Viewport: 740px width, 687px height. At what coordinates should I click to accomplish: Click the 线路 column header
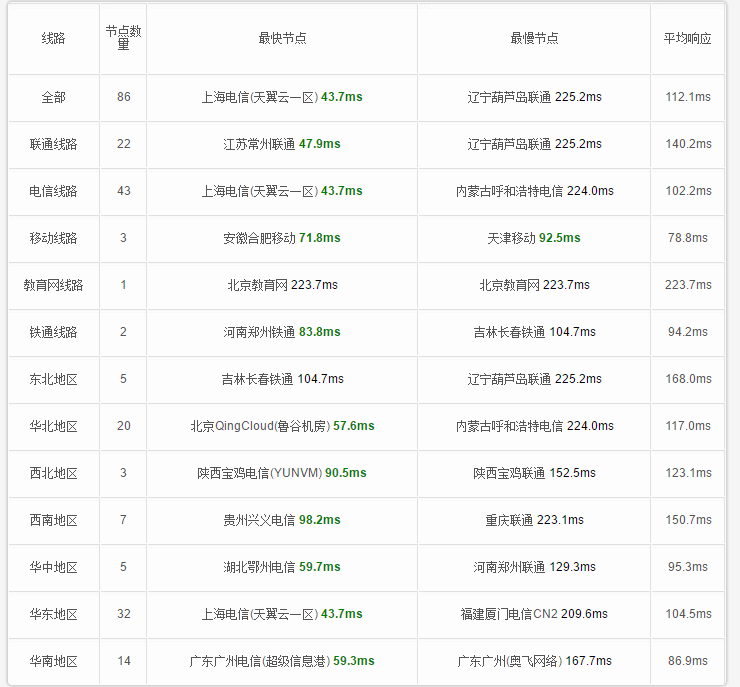pyautogui.click(x=53, y=38)
